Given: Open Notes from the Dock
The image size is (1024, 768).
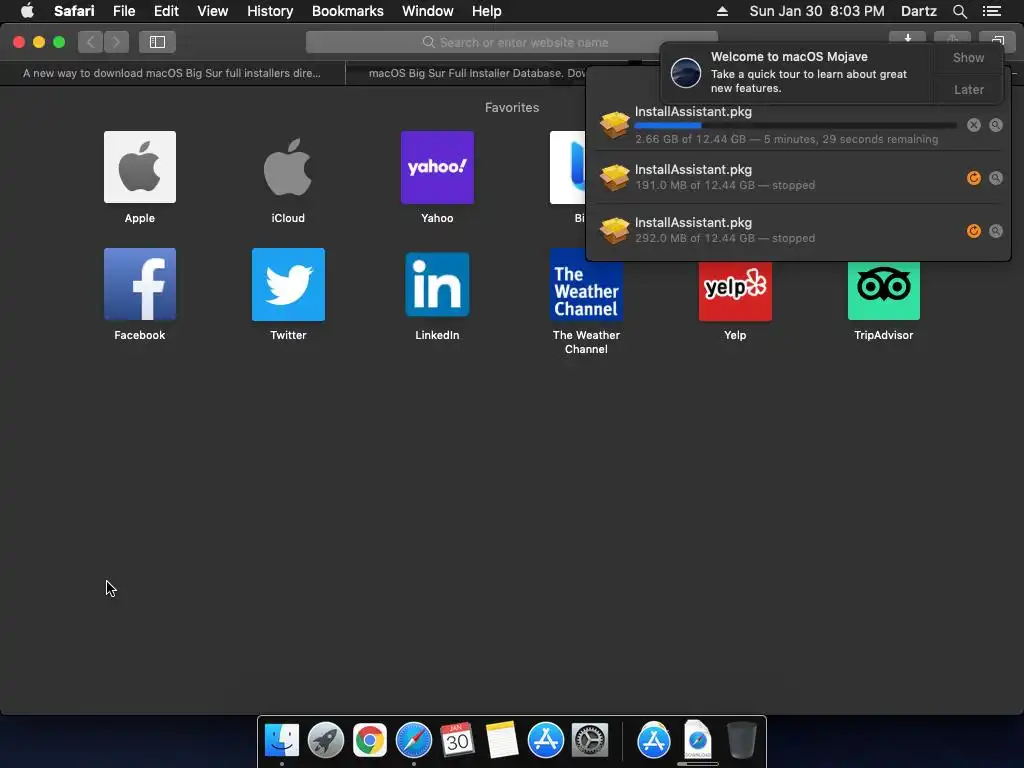Looking at the screenshot, I should pyautogui.click(x=502, y=740).
